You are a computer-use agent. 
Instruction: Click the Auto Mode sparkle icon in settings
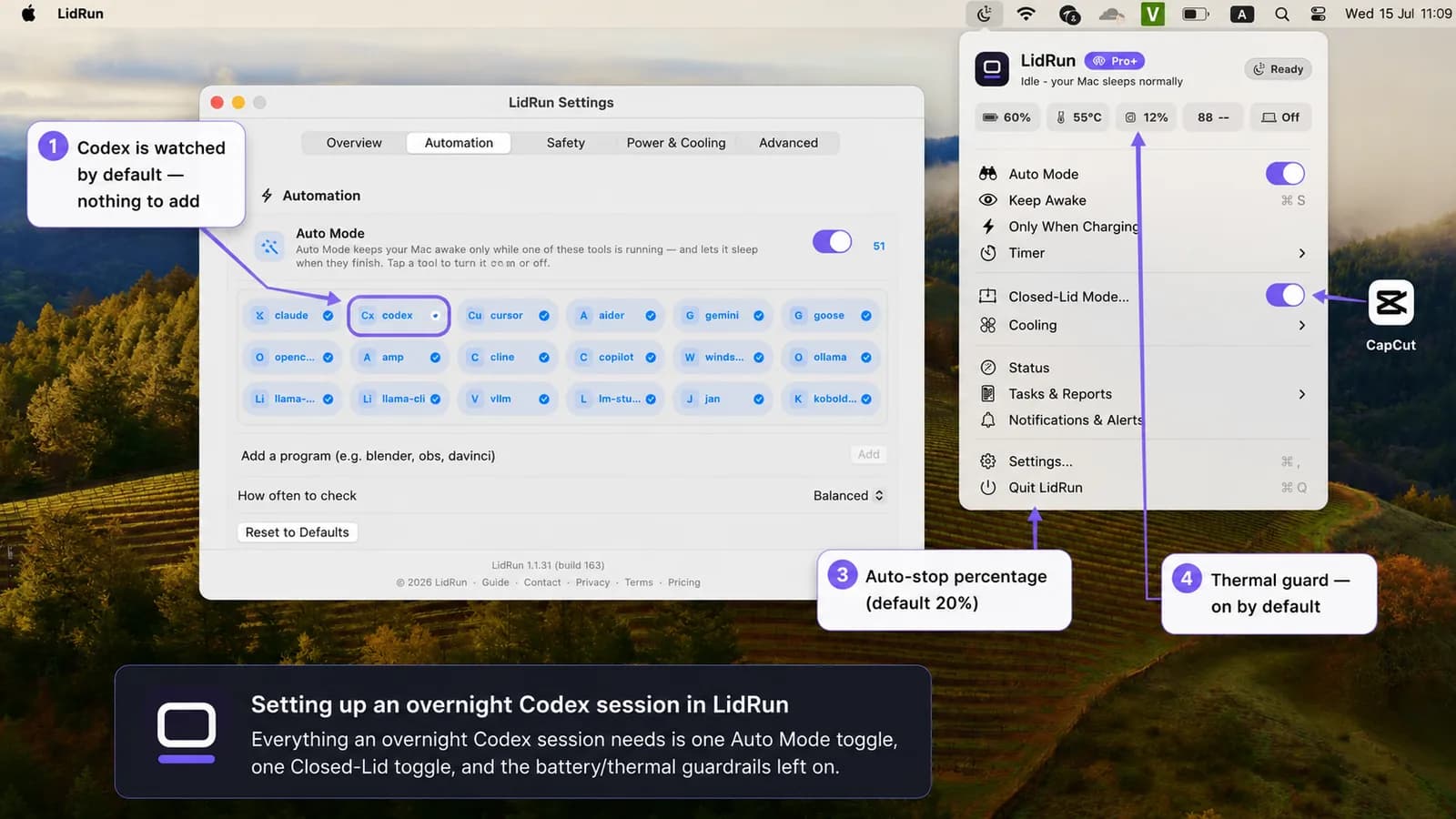click(x=269, y=246)
